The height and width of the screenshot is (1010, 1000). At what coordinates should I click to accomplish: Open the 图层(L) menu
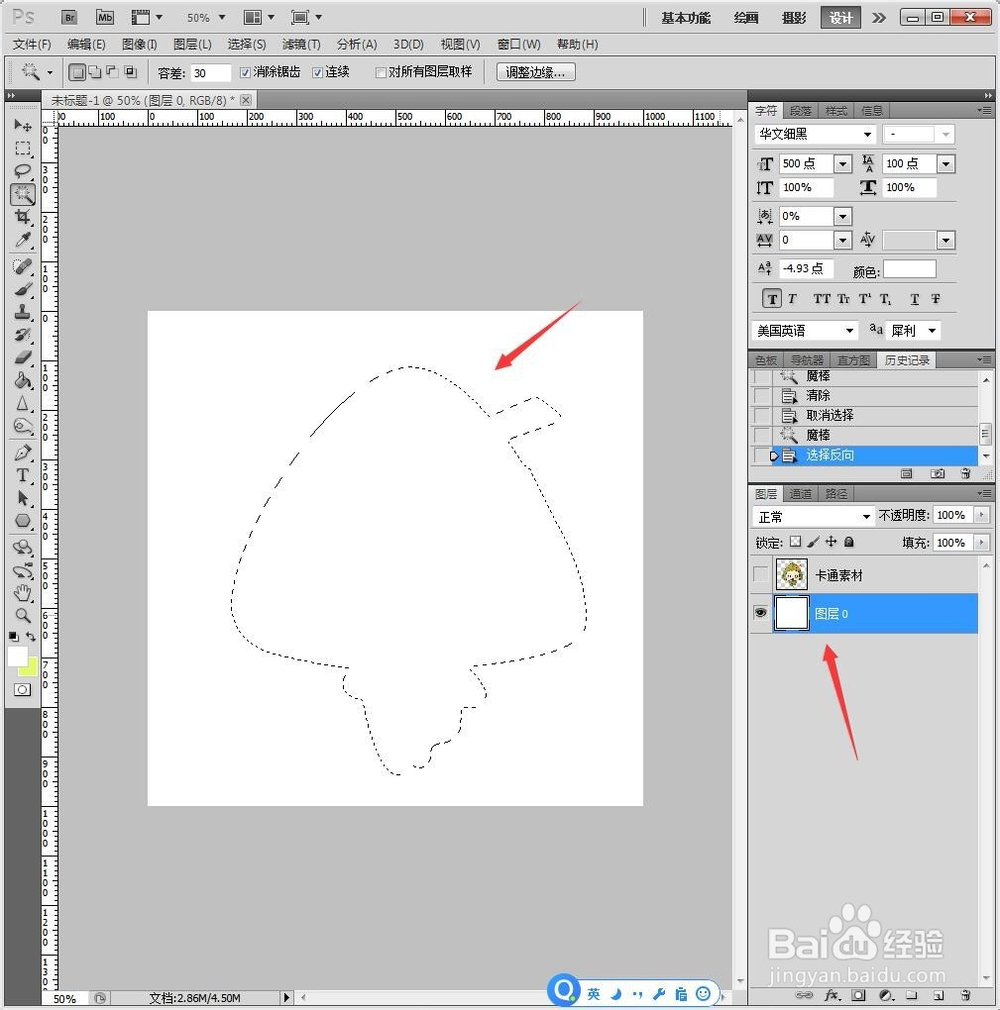pyautogui.click(x=192, y=44)
